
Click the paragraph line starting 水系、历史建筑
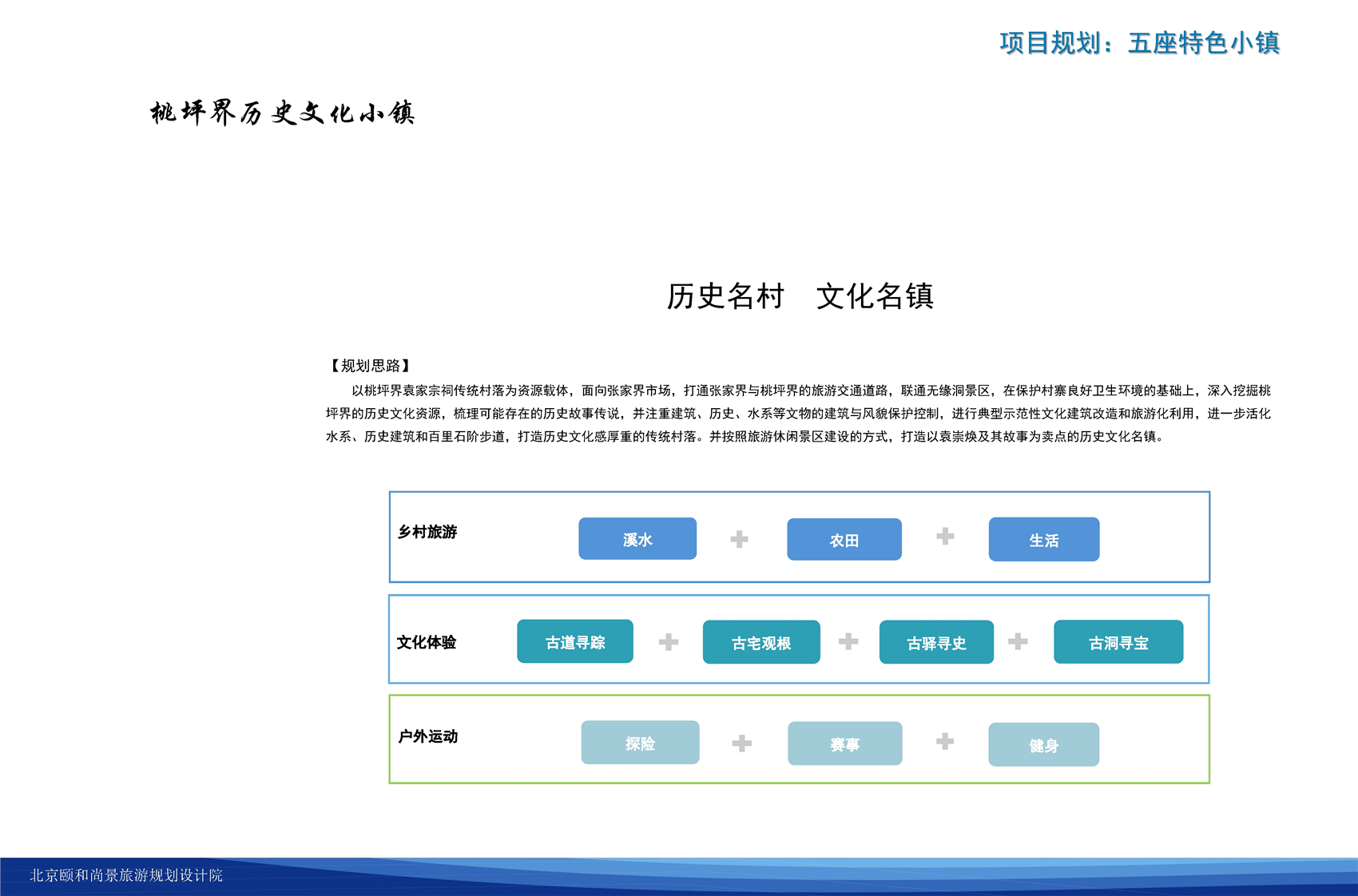(747, 437)
